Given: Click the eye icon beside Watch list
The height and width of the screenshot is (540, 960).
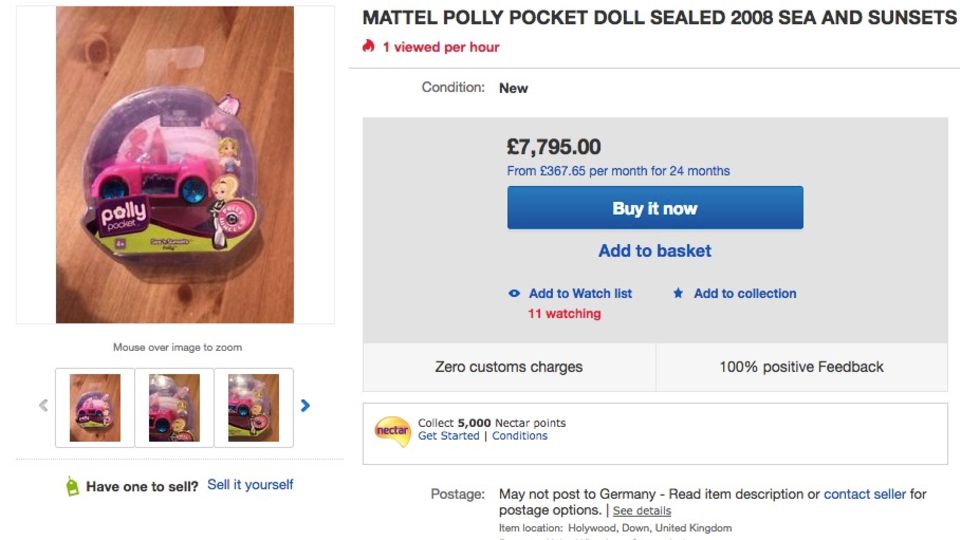Looking at the screenshot, I should click(x=514, y=294).
